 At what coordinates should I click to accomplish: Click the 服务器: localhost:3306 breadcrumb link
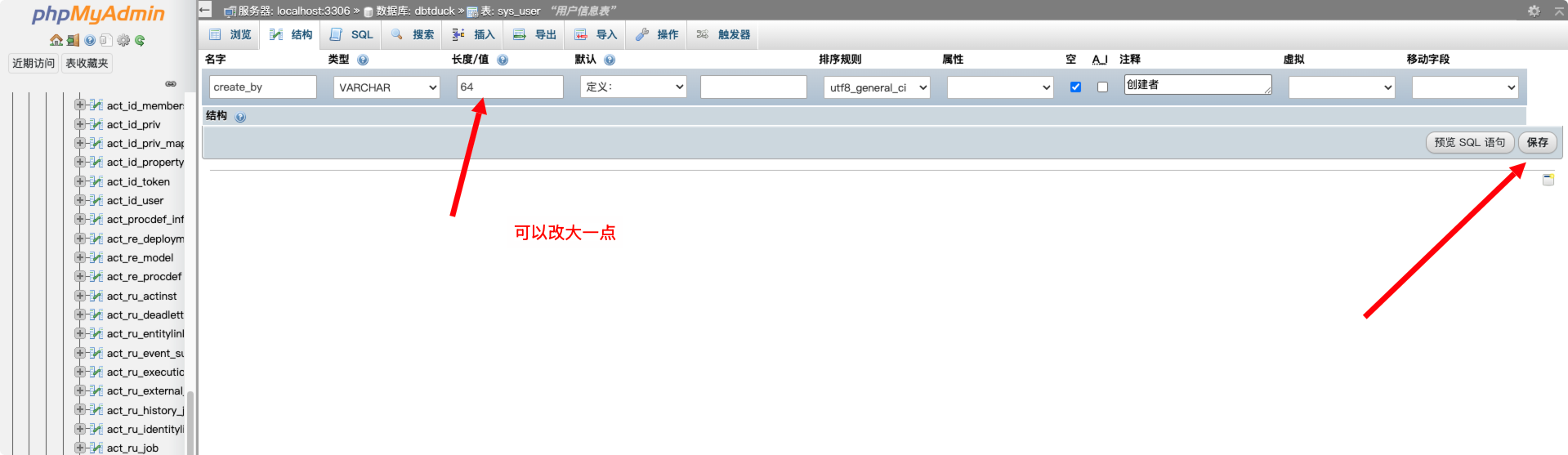[x=293, y=11]
